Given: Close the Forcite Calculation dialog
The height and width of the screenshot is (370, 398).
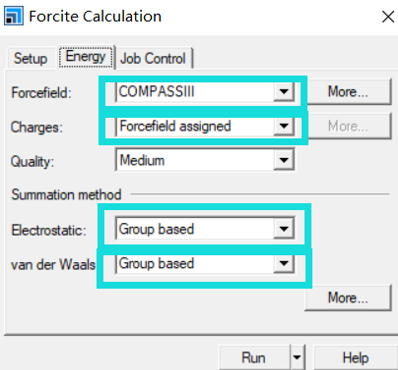Looking at the screenshot, I should tap(388, 16).
